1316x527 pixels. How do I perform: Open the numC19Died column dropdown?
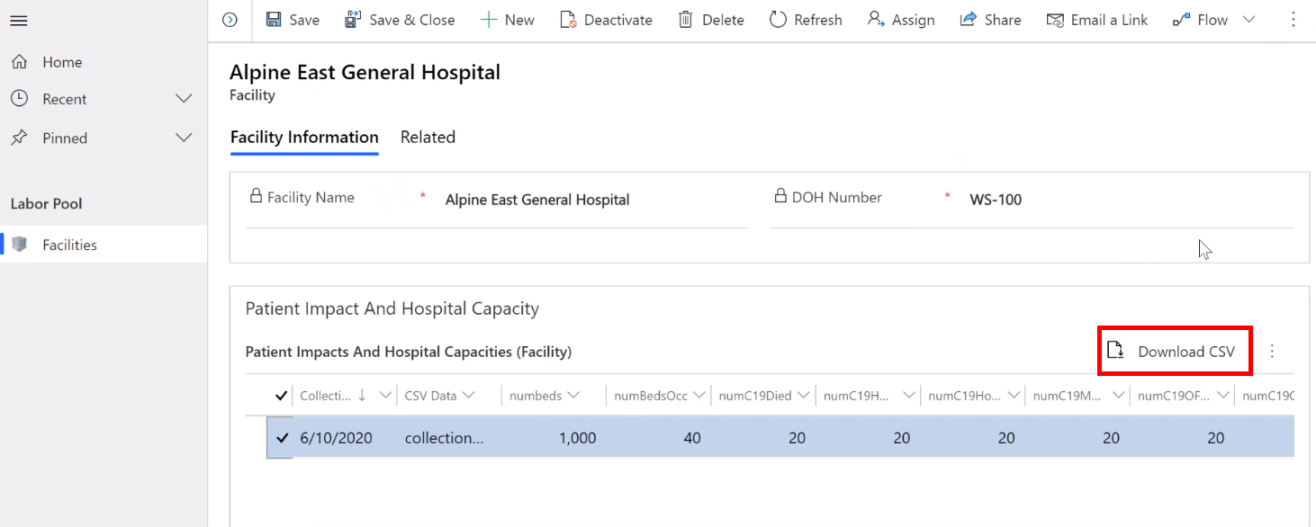coord(804,396)
